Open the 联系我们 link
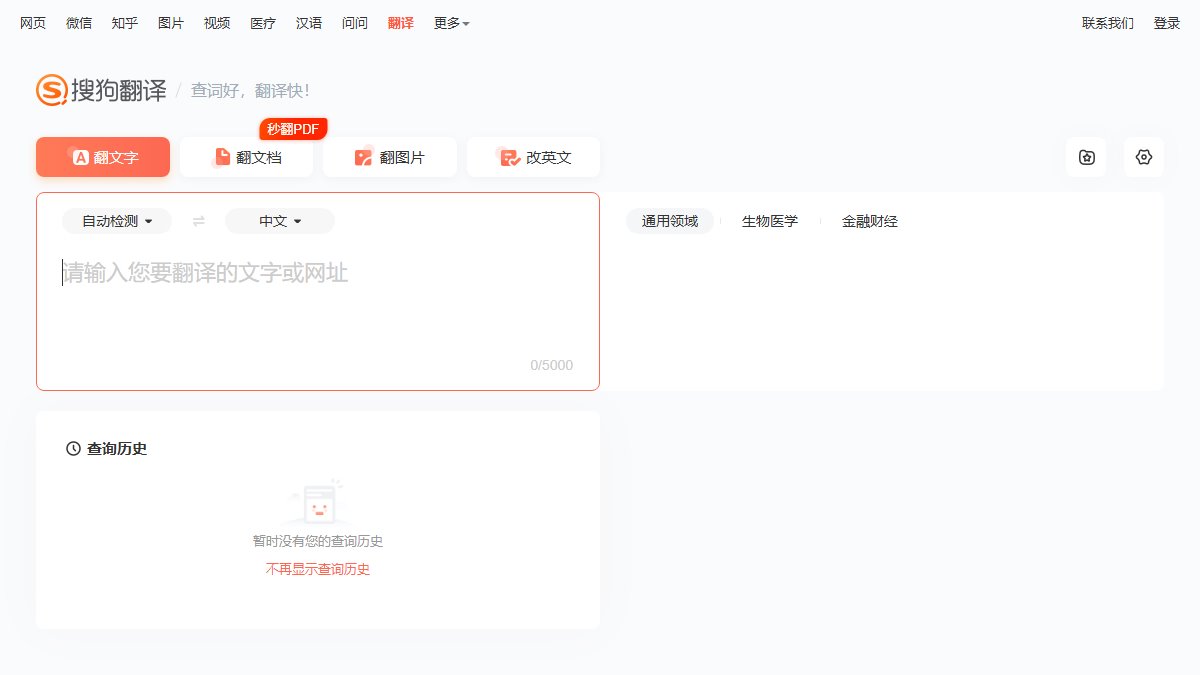Screen dimensions: 1200x675 tap(1108, 23)
